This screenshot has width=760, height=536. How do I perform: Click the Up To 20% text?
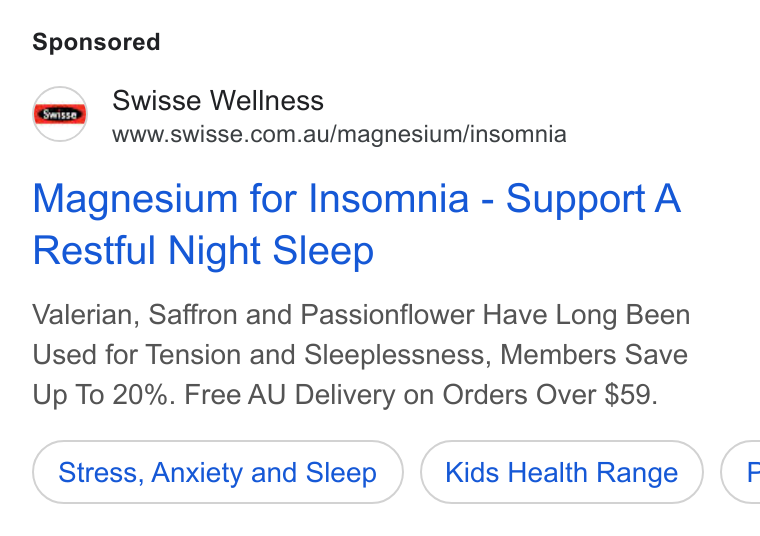[x=104, y=394]
